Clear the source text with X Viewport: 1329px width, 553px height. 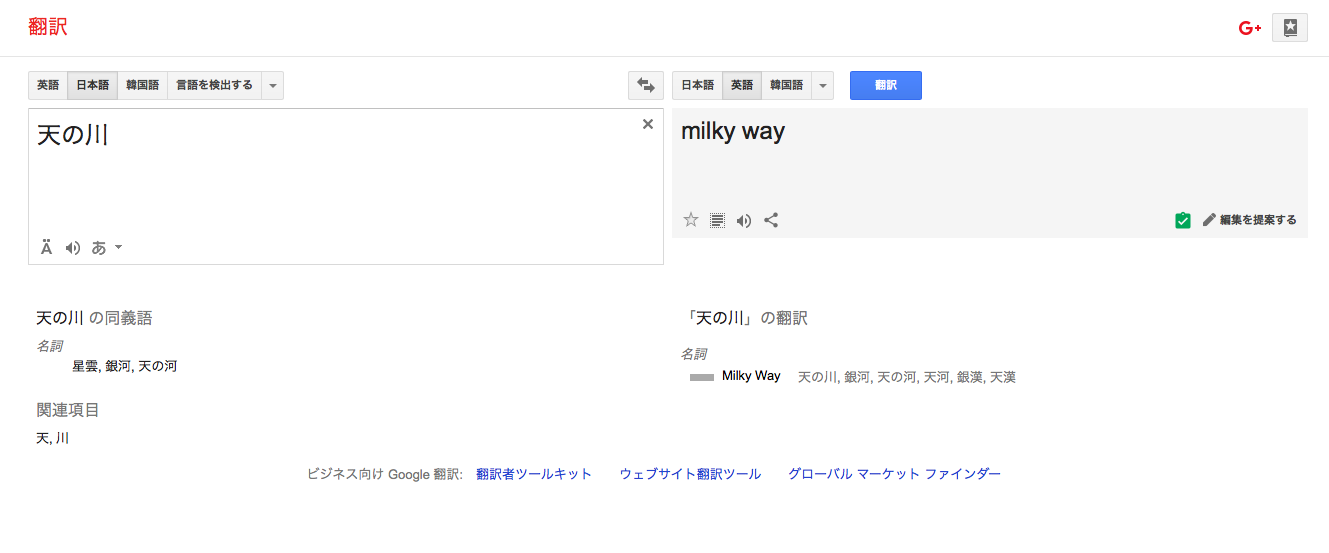[x=647, y=124]
